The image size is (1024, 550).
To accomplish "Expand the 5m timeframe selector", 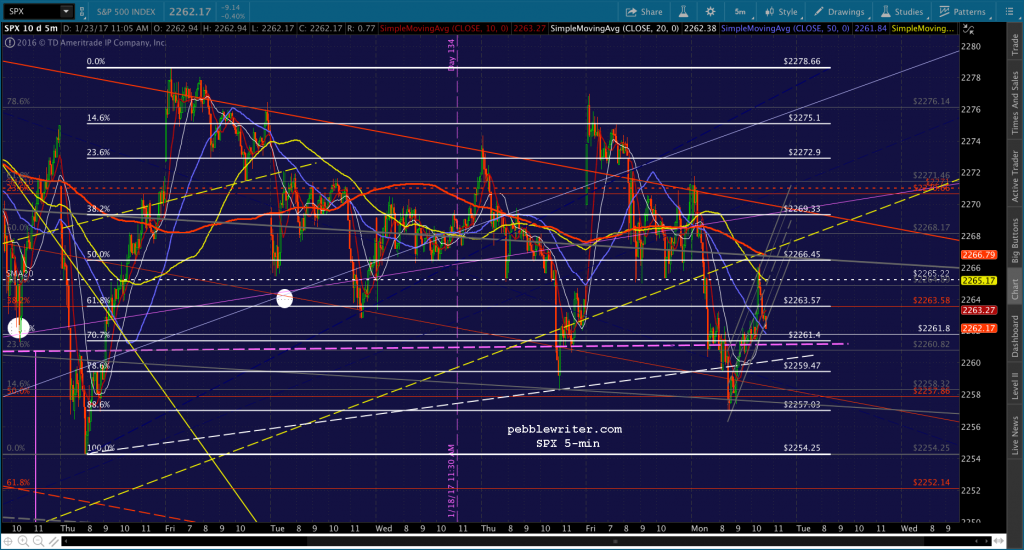I will pos(741,12).
